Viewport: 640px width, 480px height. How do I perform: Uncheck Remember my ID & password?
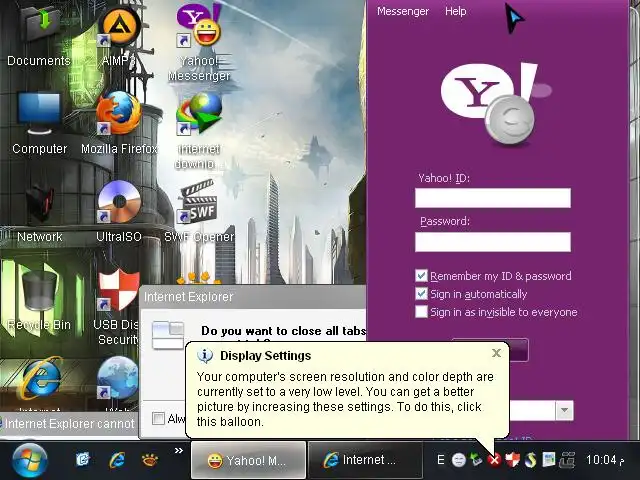click(x=421, y=276)
